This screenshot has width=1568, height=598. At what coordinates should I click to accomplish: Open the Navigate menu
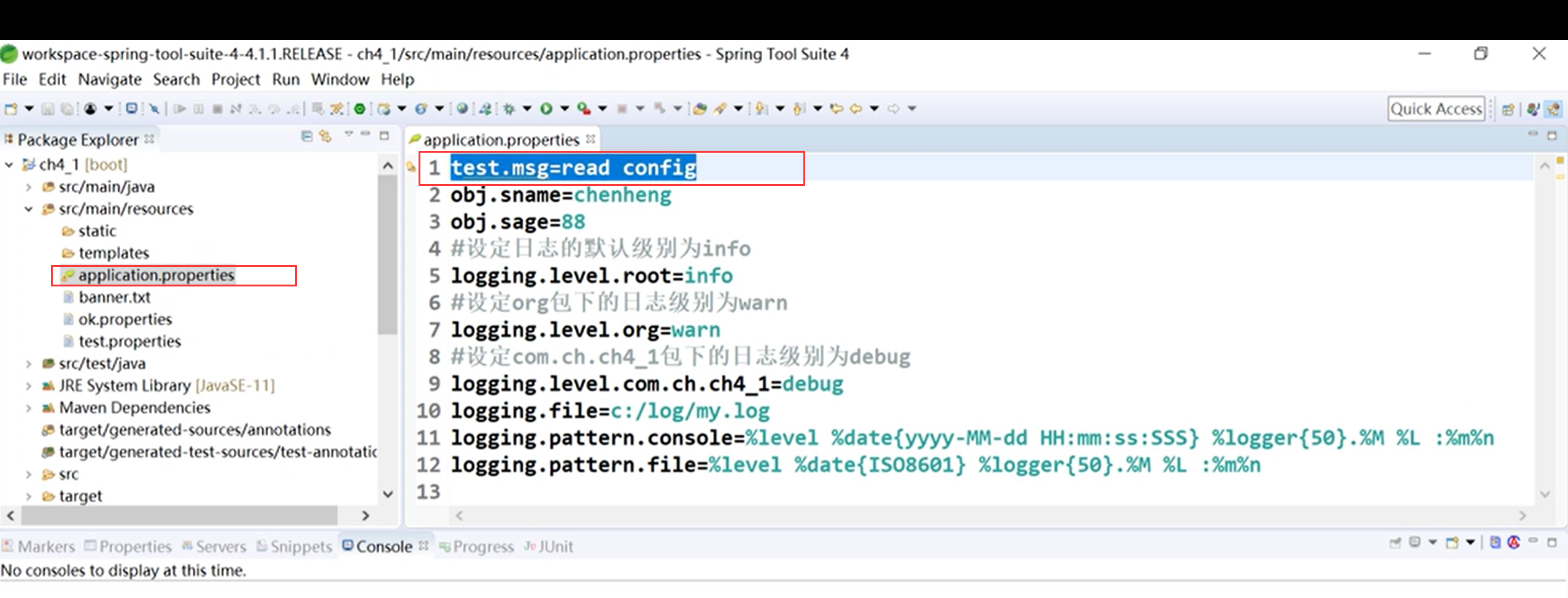point(110,80)
